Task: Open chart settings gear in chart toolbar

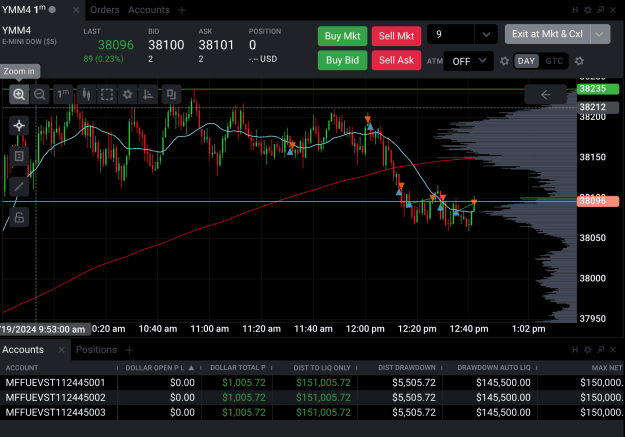Action: point(127,94)
